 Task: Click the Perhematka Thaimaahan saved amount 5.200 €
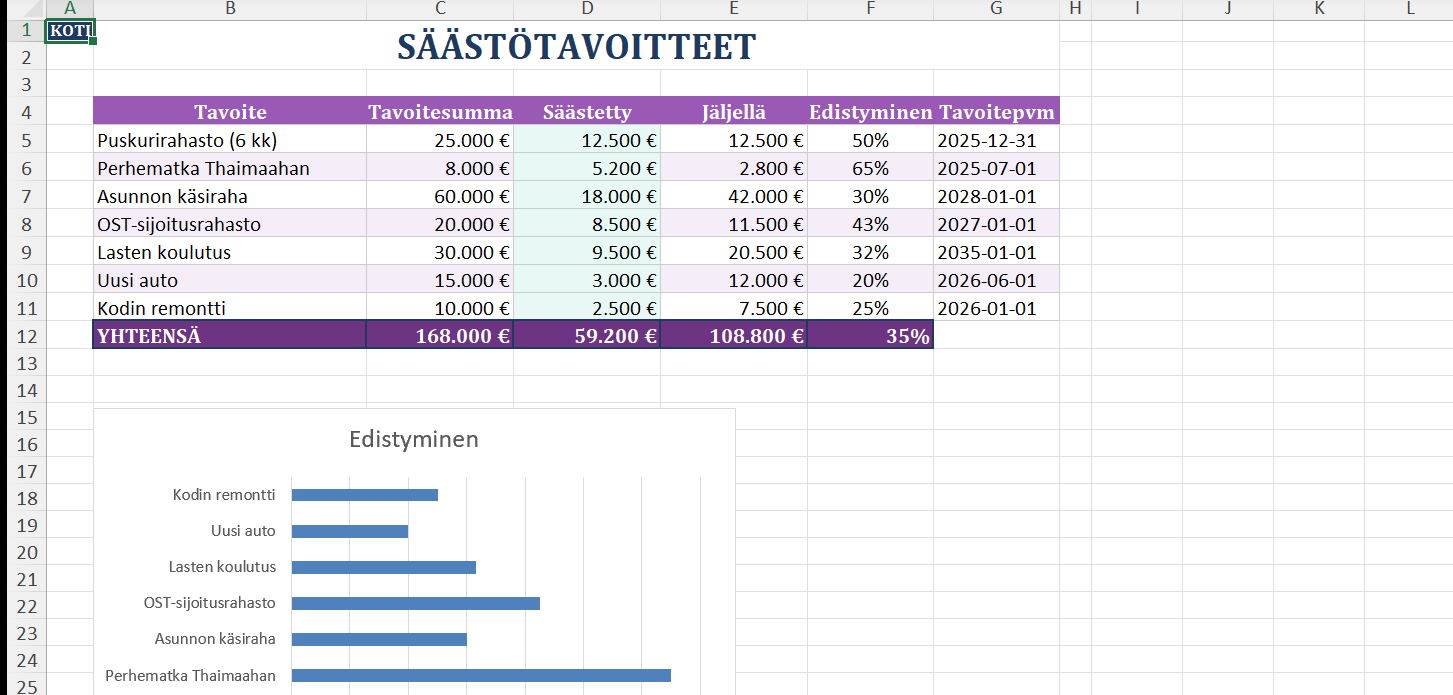587,168
